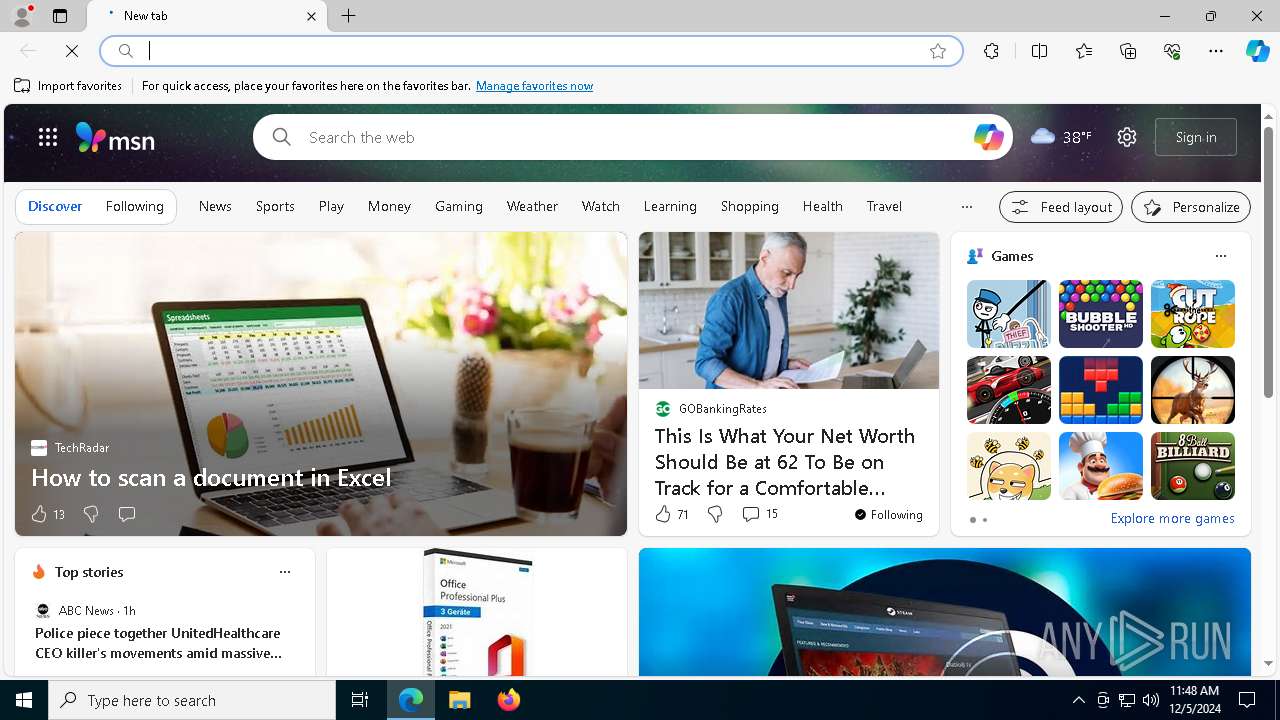Open the Watch category
1280x720 pixels.
601,206
